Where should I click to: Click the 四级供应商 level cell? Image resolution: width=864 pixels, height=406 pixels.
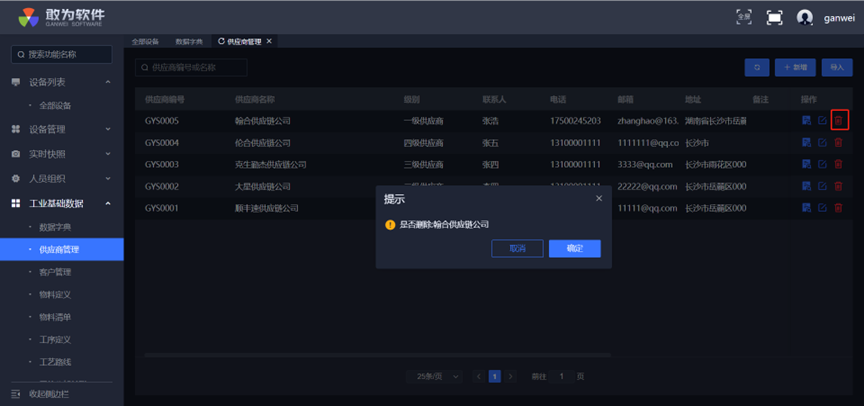click(424, 143)
